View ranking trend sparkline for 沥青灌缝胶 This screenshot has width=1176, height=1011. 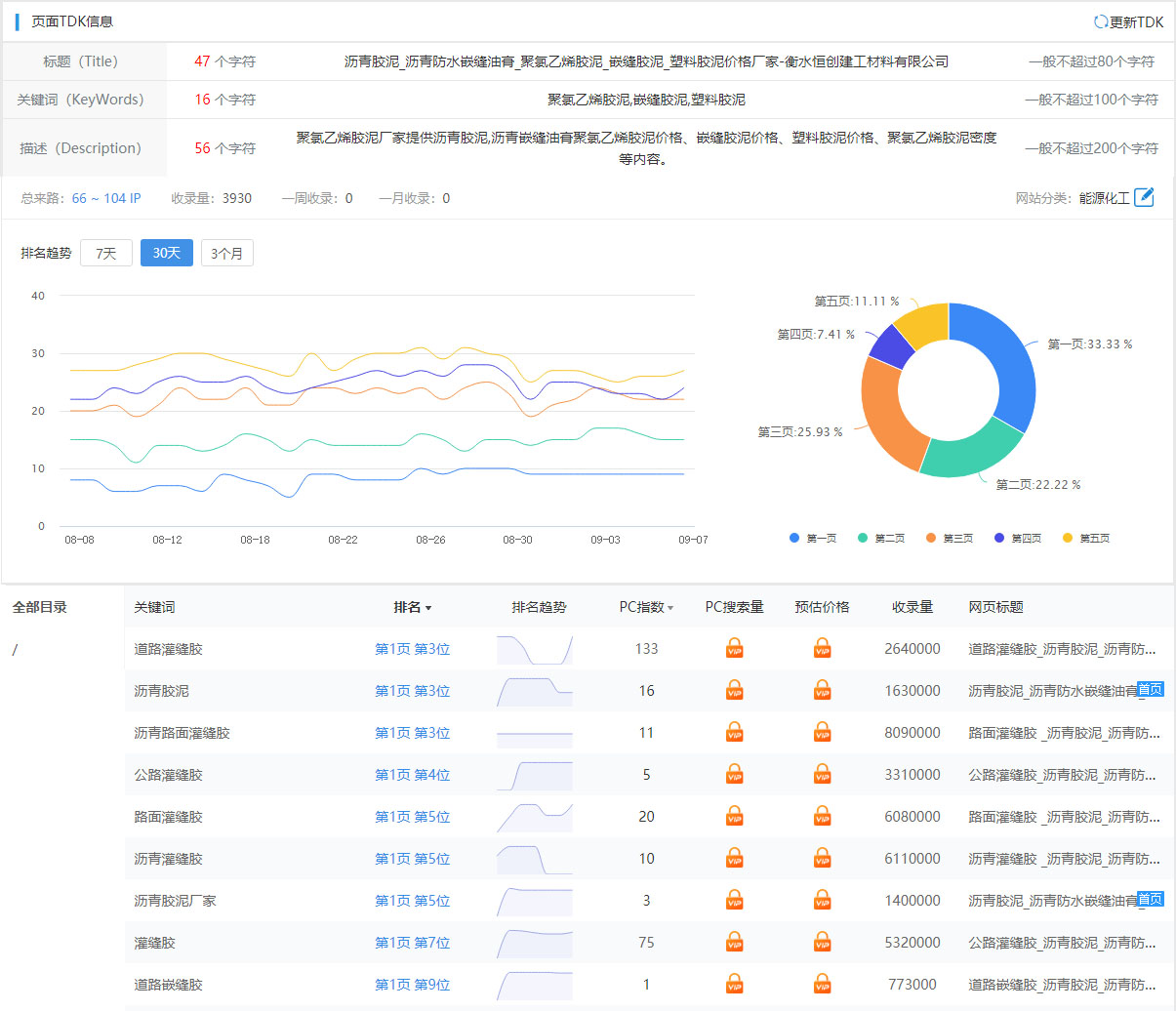coord(534,860)
